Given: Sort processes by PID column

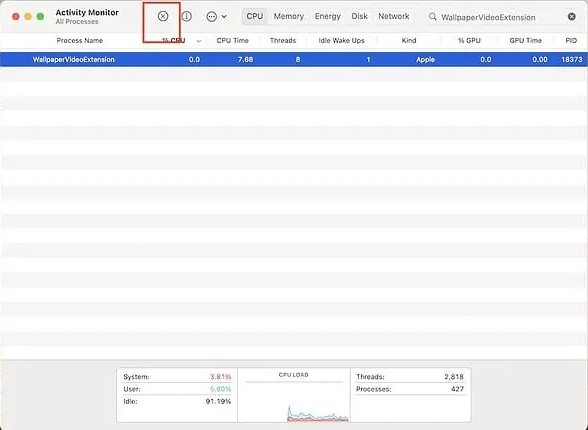Looking at the screenshot, I should (x=571, y=40).
